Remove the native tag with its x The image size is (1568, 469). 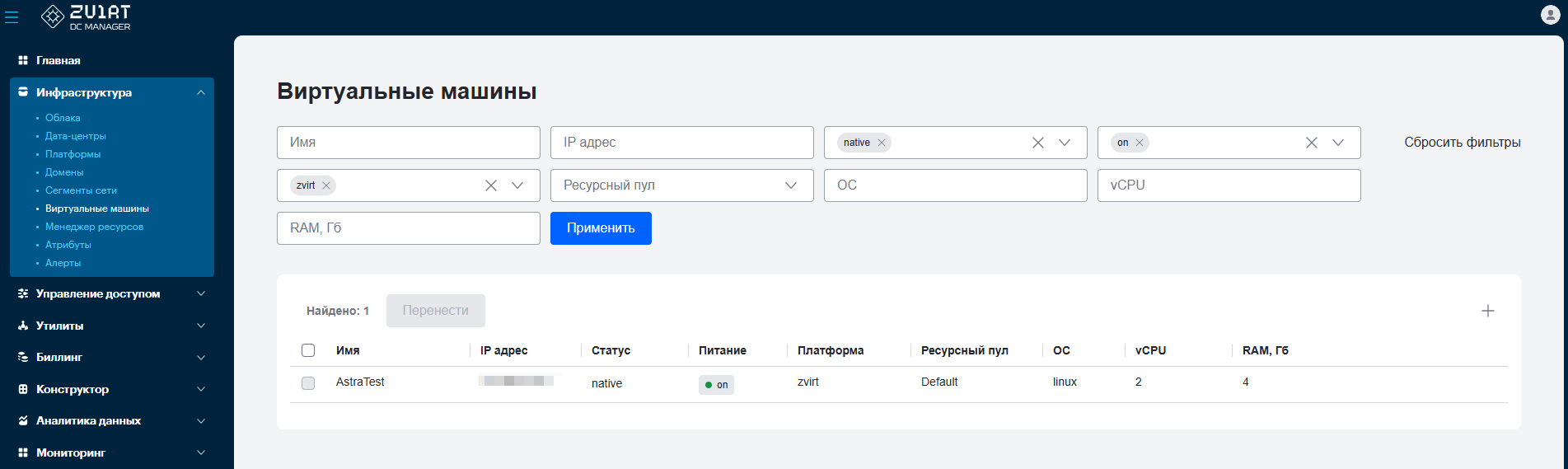click(x=882, y=143)
